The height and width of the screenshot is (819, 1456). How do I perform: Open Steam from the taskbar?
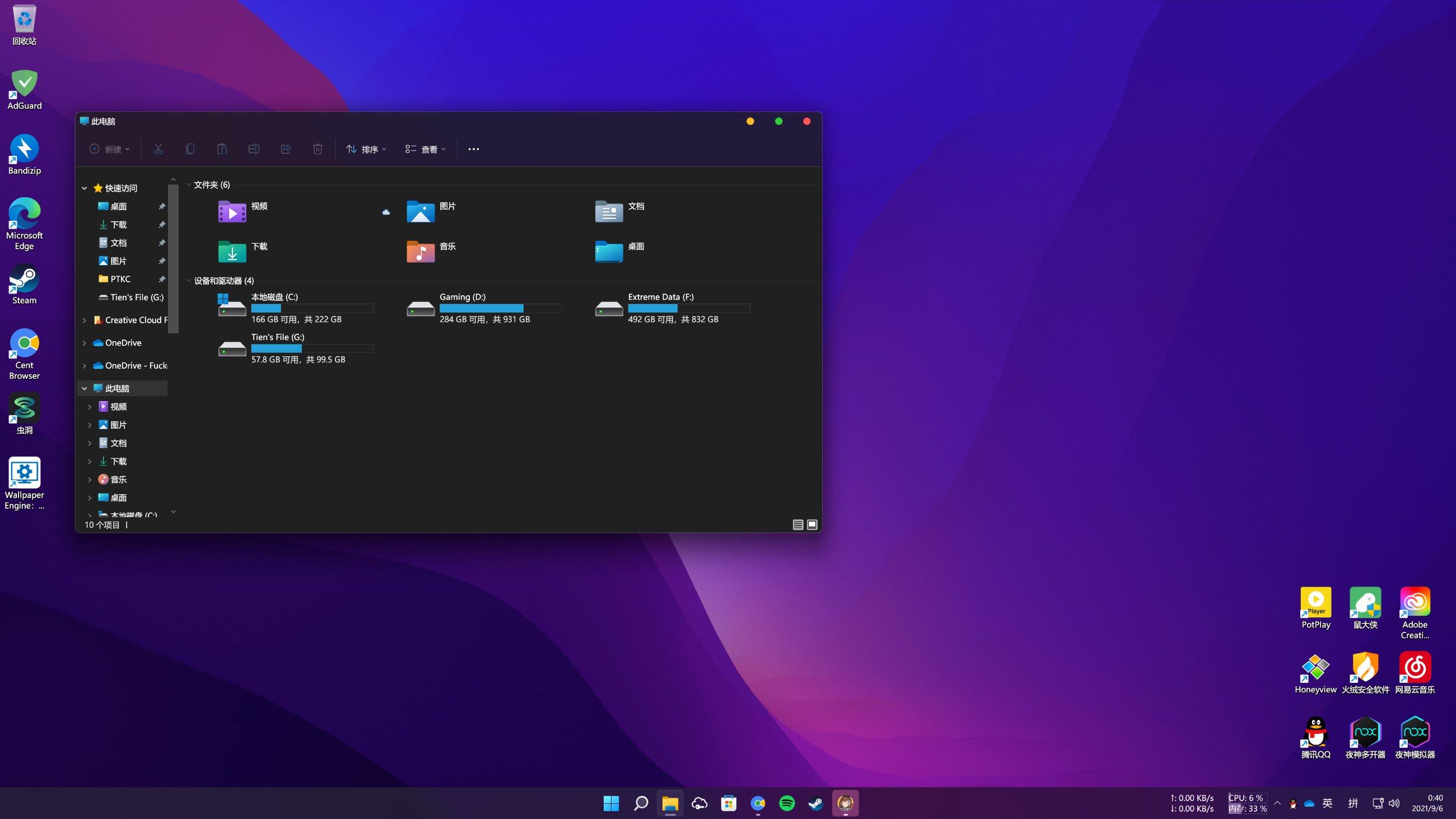(815, 803)
